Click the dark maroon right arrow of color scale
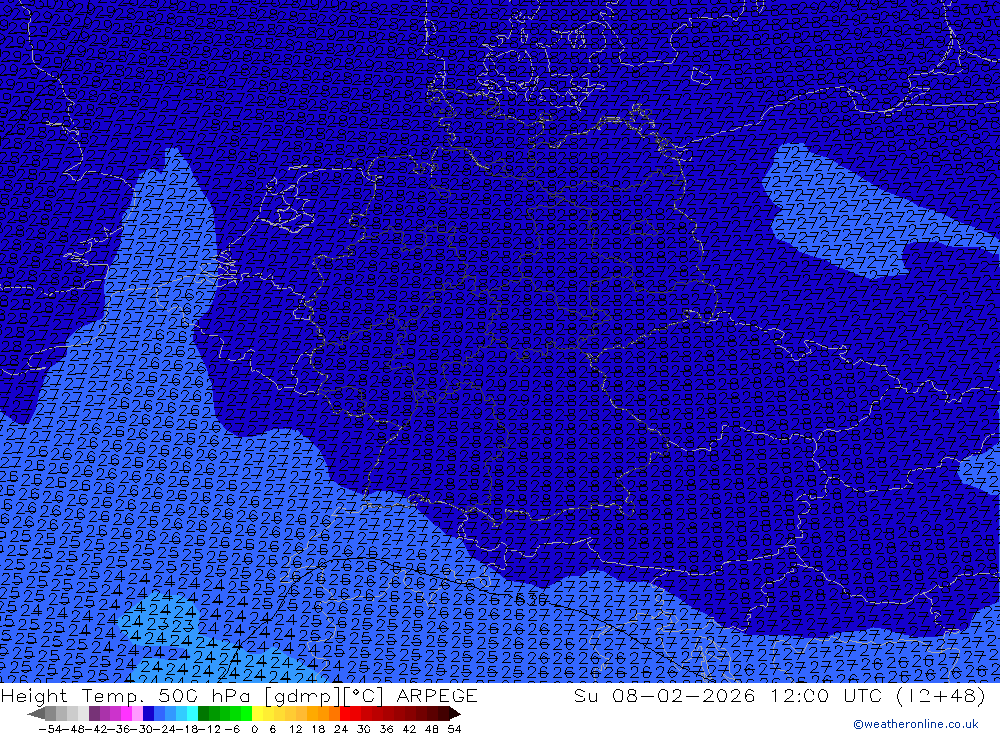 click(455, 714)
